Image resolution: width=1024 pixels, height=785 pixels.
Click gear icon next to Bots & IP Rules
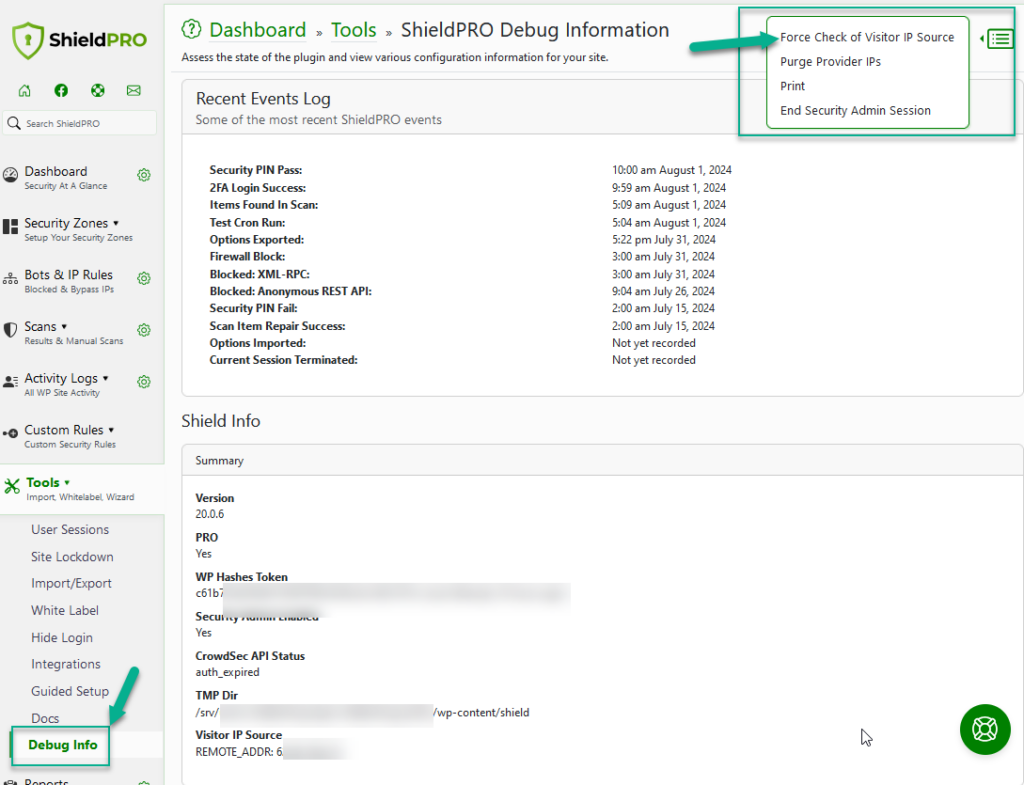tap(143, 278)
